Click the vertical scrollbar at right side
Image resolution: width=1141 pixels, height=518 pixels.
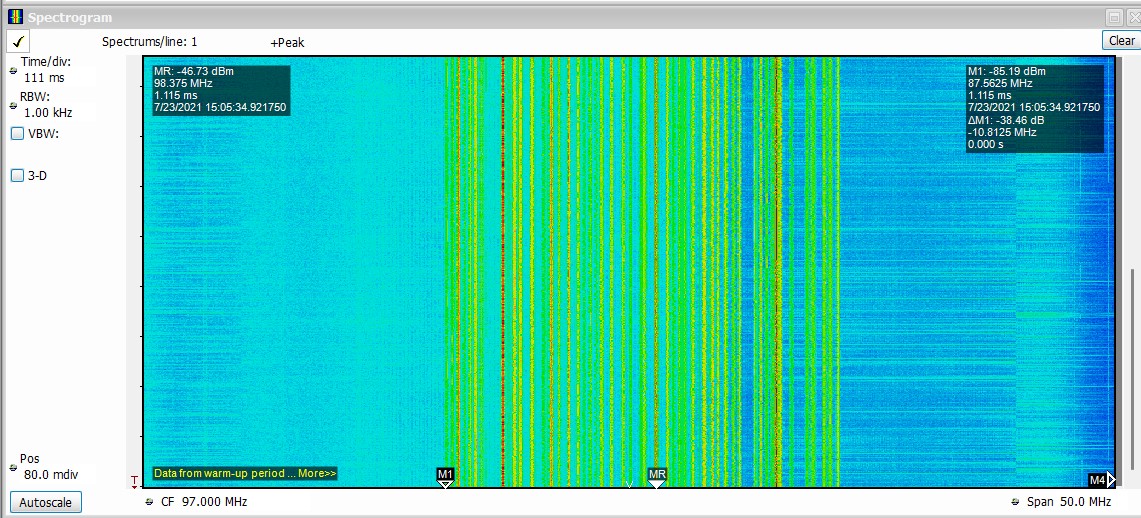[x=1131, y=370]
